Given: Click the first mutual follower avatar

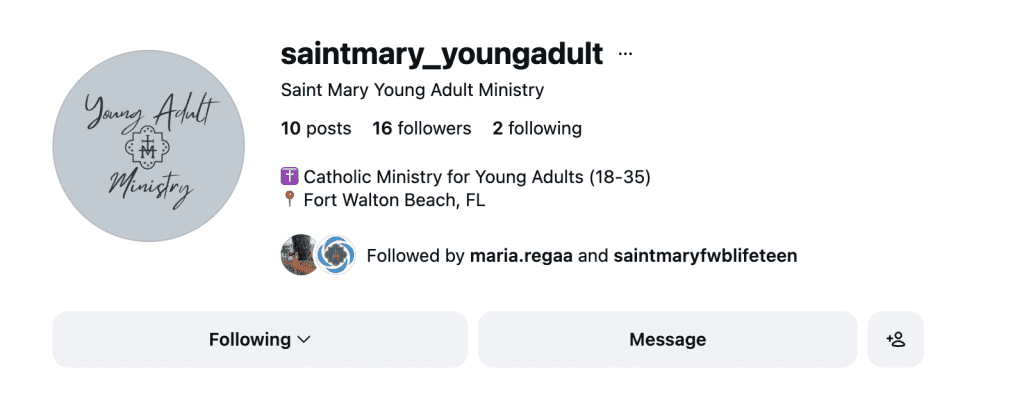Looking at the screenshot, I should (299, 255).
